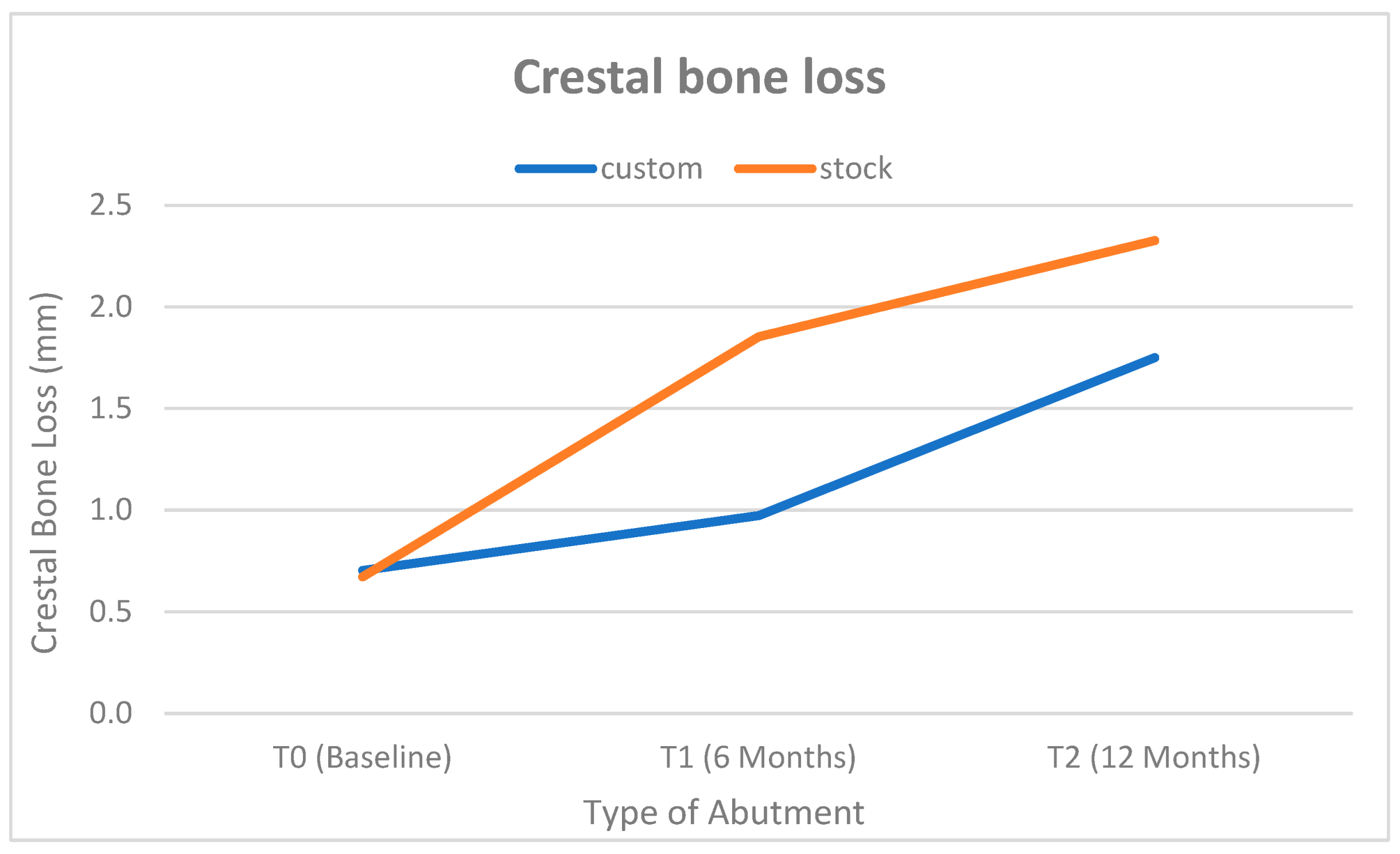Select the "T1 (6 Months)" axis label
This screenshot has height=854, width=1400.
[758, 757]
